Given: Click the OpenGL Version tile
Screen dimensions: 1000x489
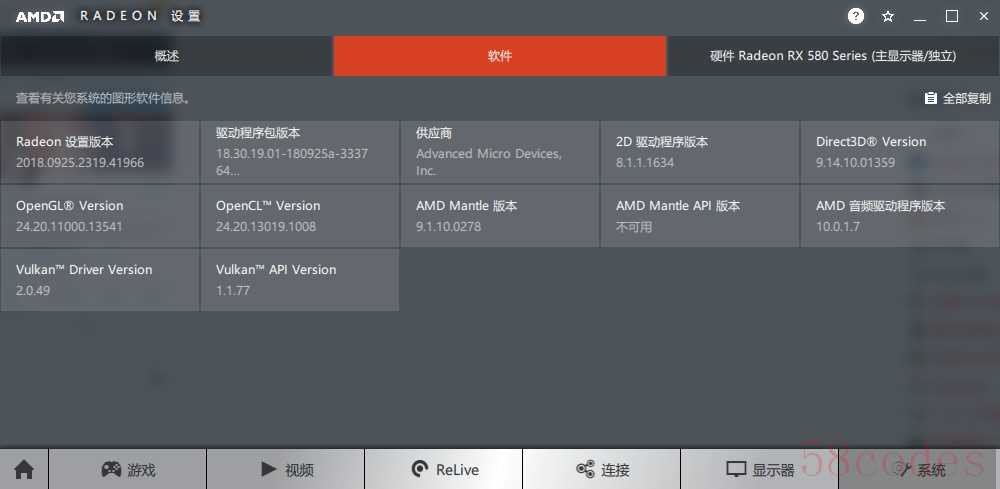Looking at the screenshot, I should pos(99,216).
